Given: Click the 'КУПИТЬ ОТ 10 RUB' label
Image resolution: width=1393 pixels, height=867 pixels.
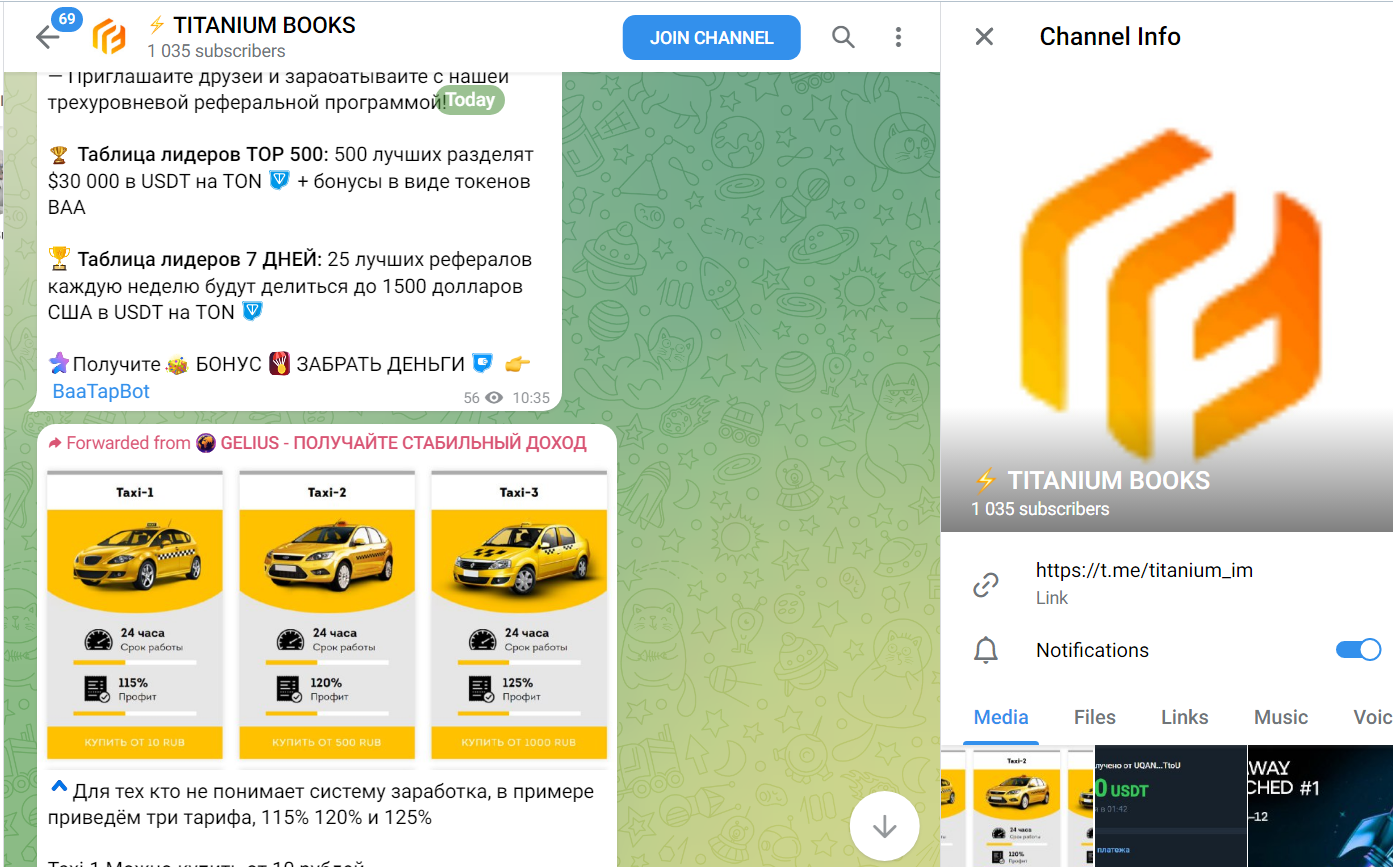Looking at the screenshot, I should 135,743.
